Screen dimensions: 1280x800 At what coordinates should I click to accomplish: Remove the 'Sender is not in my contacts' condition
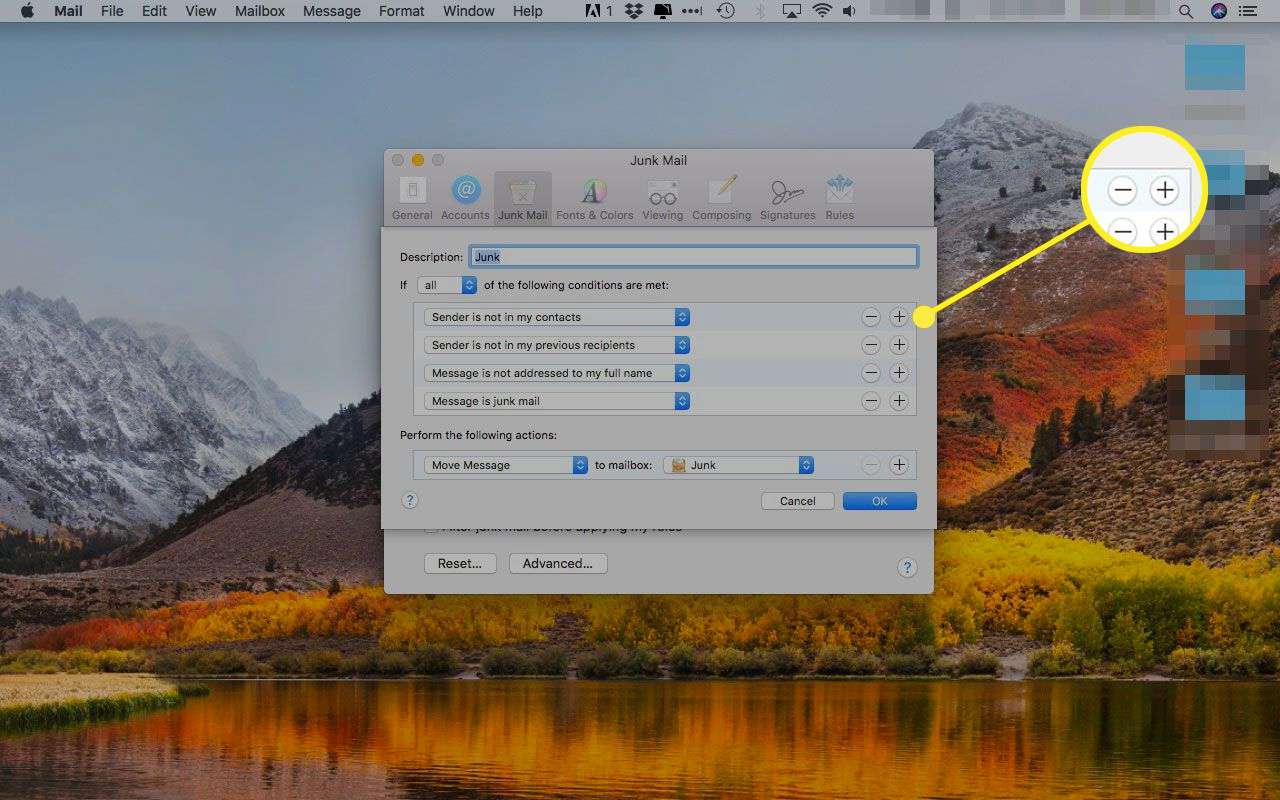(x=871, y=317)
